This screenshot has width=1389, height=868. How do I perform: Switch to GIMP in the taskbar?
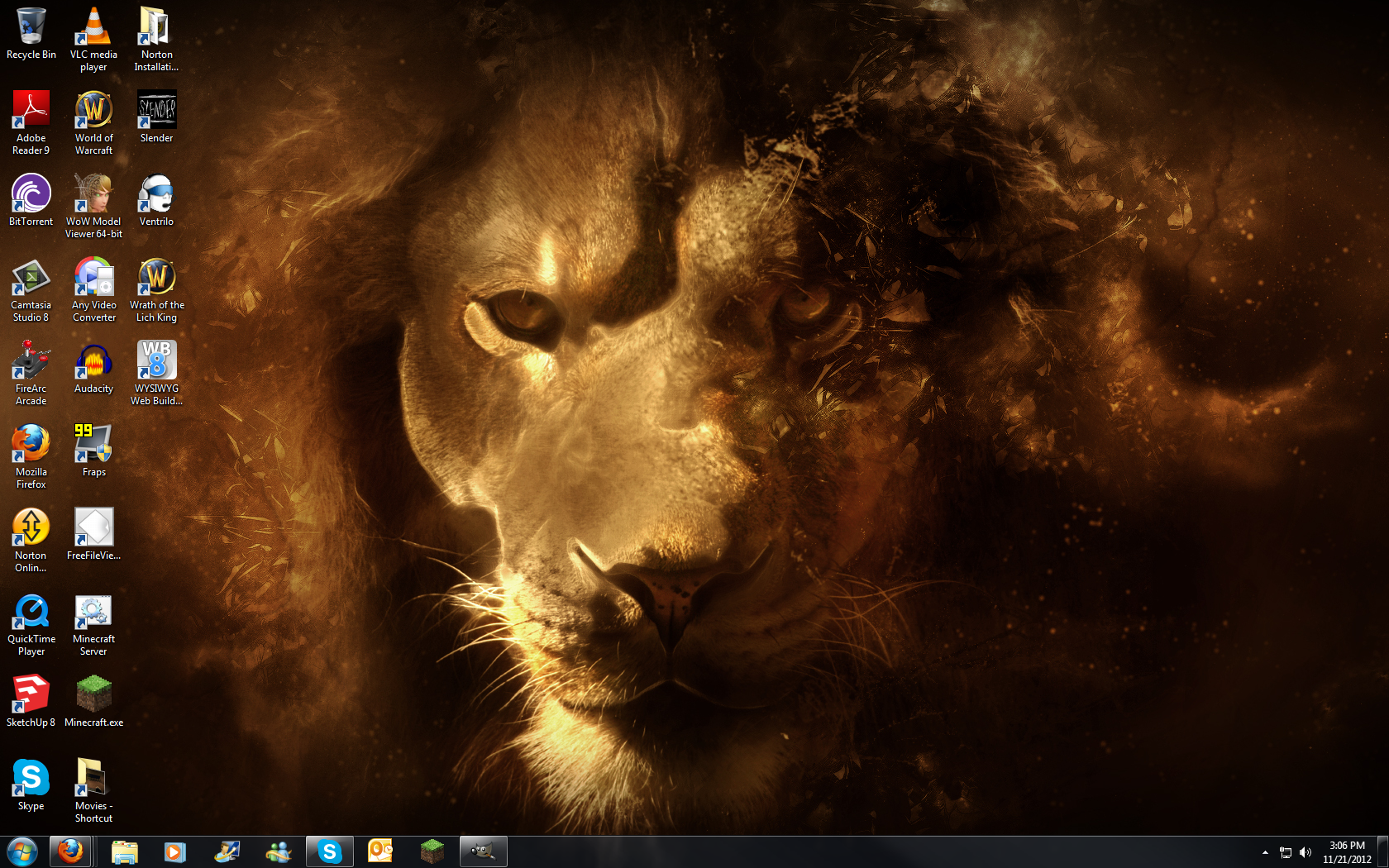click(483, 851)
